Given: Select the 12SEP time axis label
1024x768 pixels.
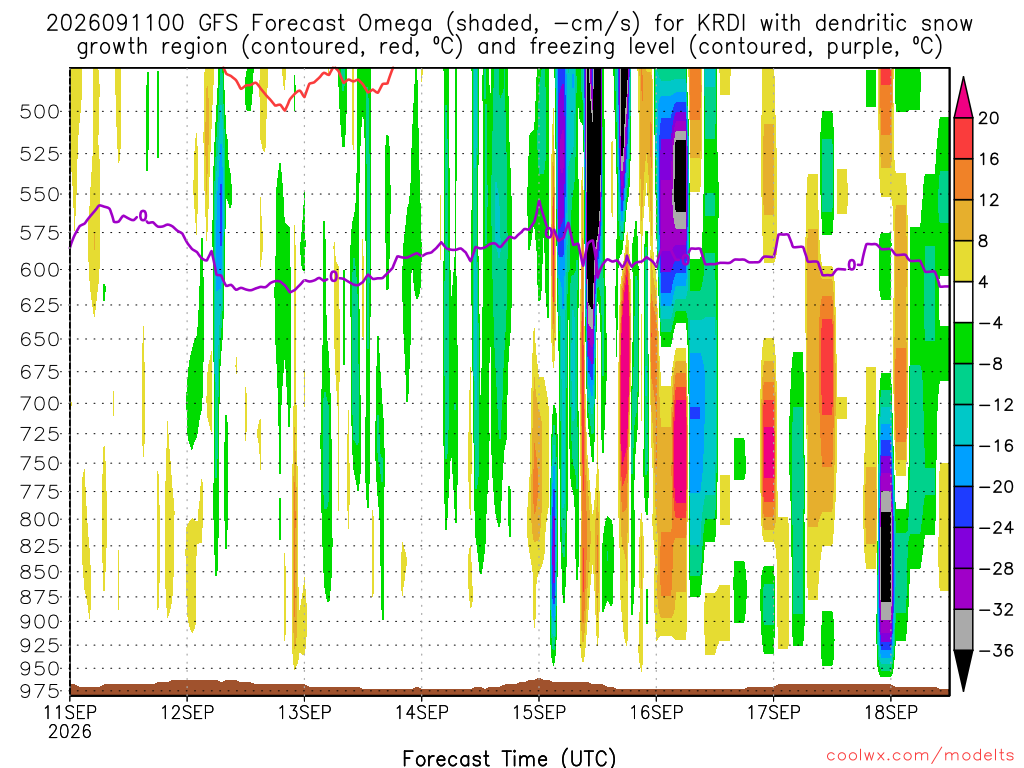Looking at the screenshot, I should [187, 712].
